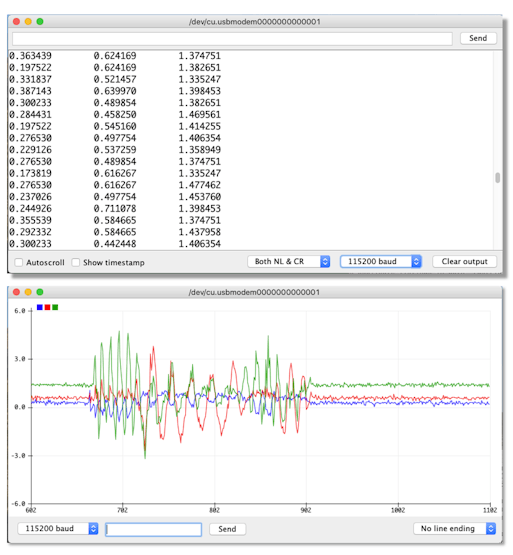The image size is (513, 555).
Task: Open the Serial Monitor 115200 baud dropdown
Action: 381,262
